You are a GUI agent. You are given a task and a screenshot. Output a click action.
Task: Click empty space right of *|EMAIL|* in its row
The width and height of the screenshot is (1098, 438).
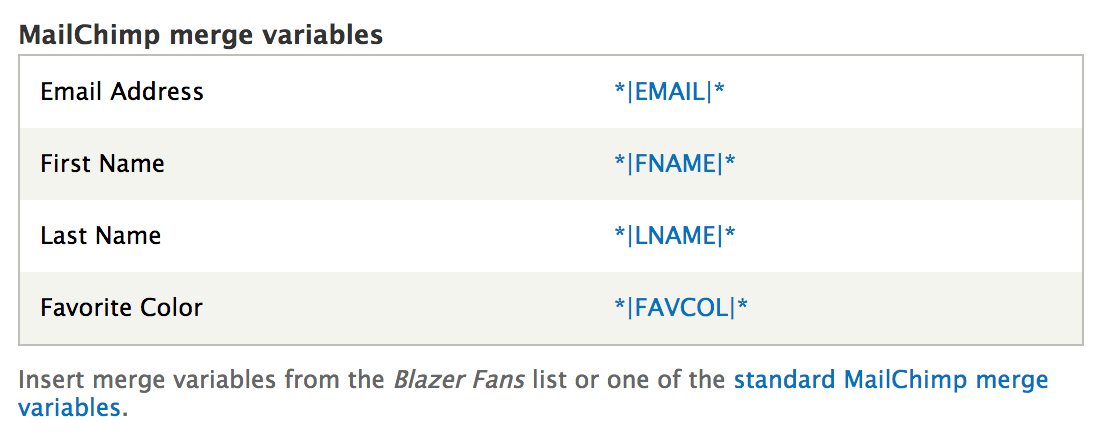pos(900,92)
